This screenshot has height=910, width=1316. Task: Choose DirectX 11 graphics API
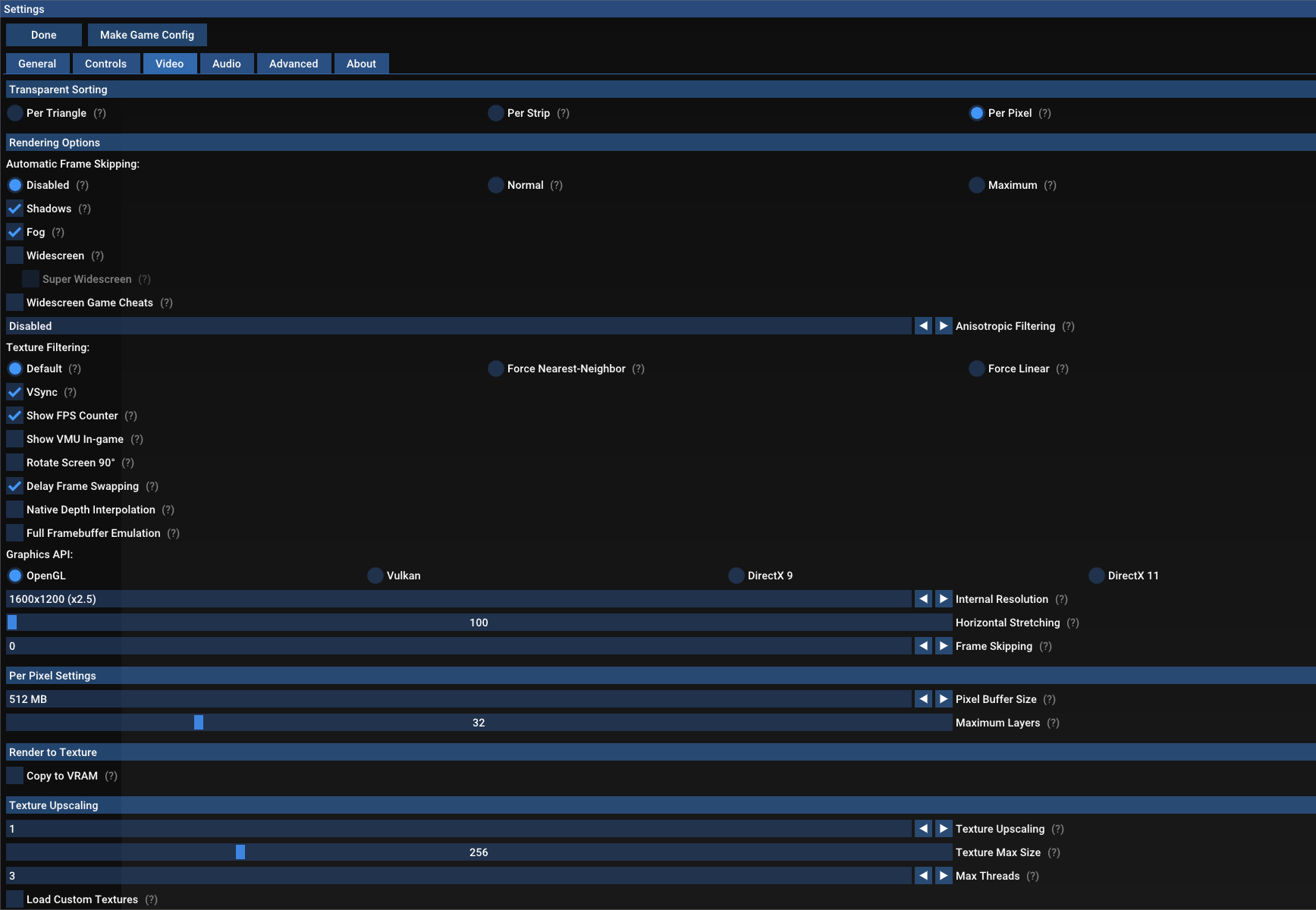pyautogui.click(x=1097, y=576)
